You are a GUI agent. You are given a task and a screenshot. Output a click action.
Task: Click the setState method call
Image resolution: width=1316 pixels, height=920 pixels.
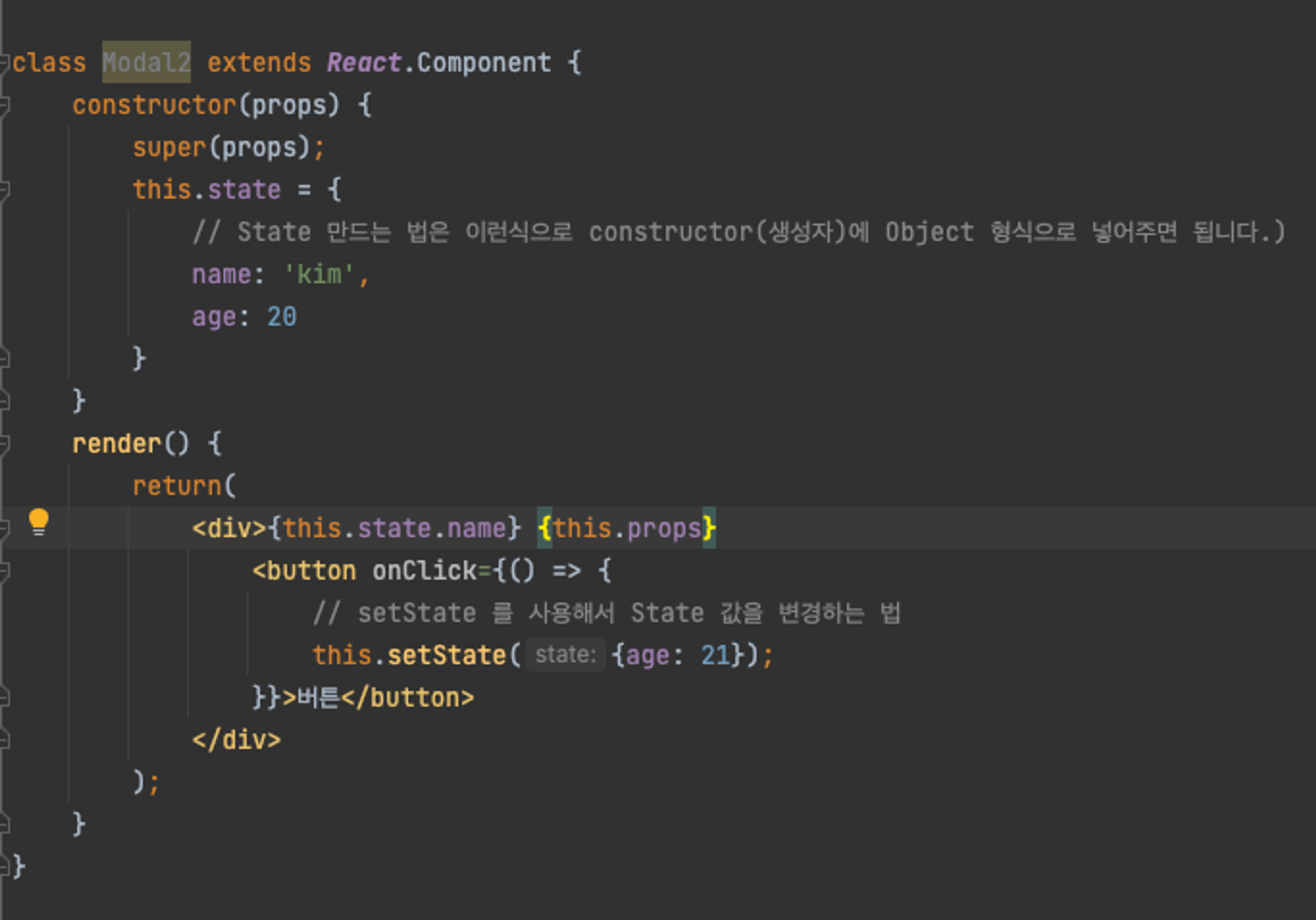coord(446,655)
